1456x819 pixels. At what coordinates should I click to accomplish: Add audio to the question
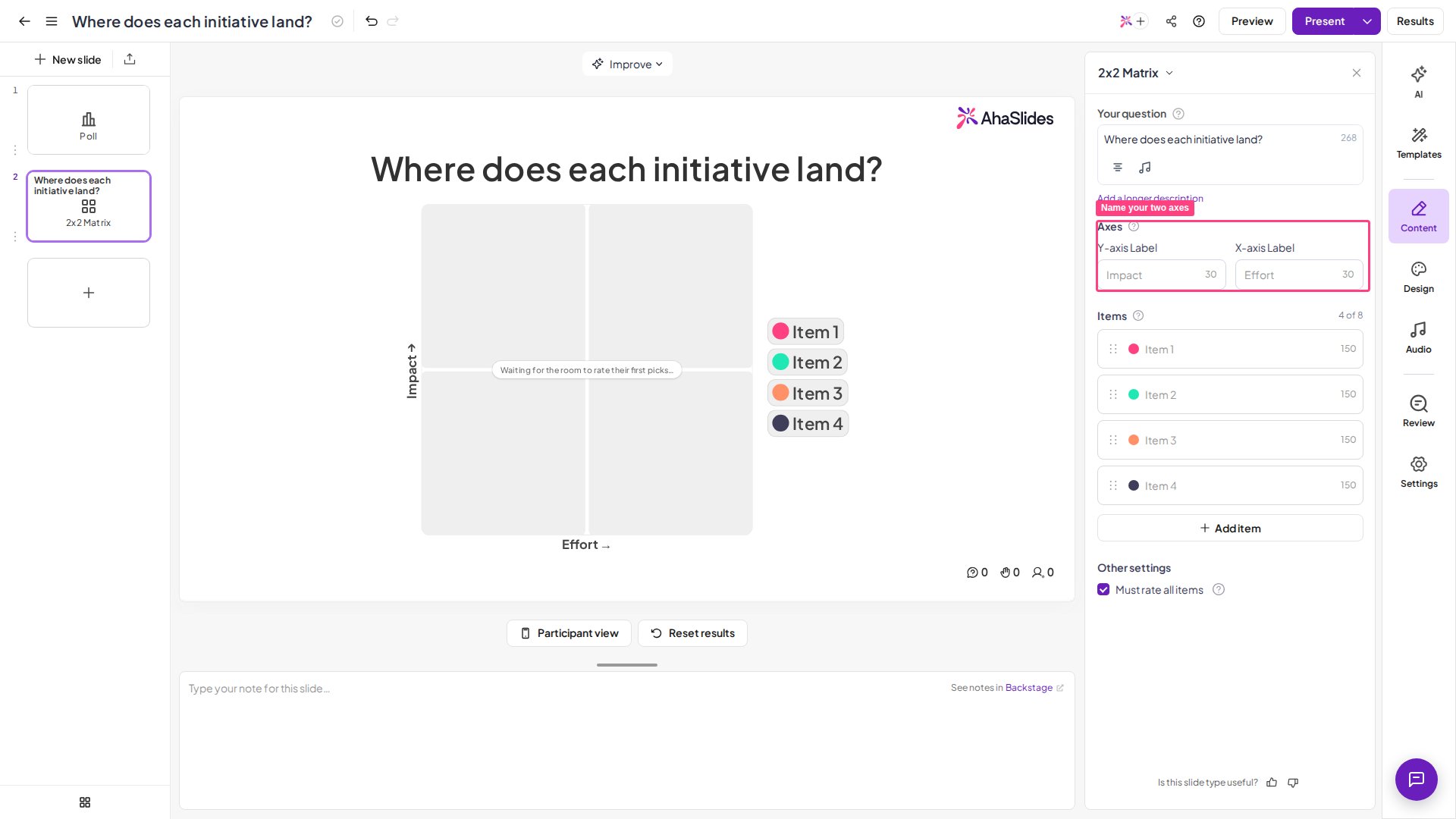pos(1145,168)
